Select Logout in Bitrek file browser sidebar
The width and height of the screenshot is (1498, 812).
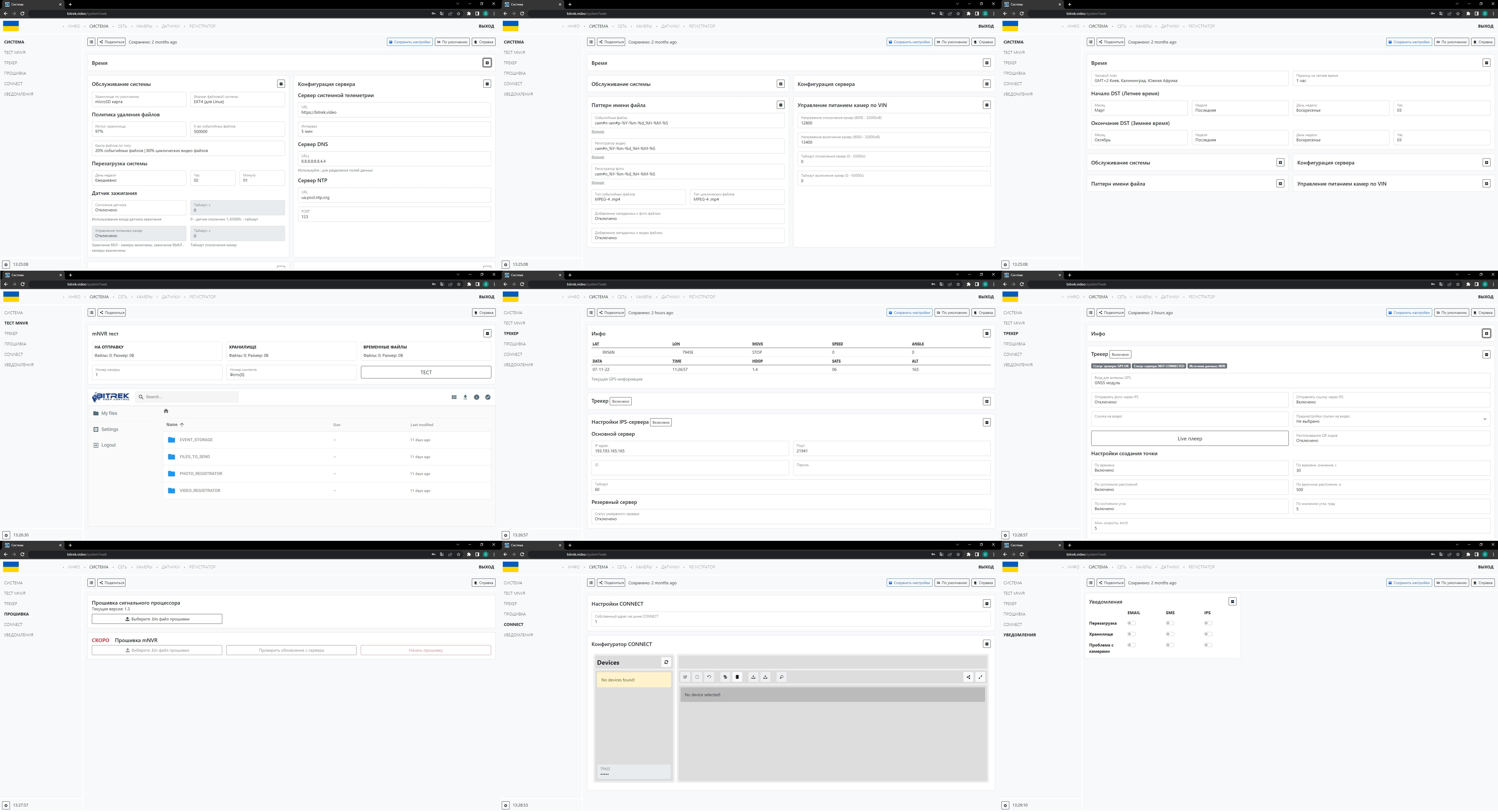point(108,445)
